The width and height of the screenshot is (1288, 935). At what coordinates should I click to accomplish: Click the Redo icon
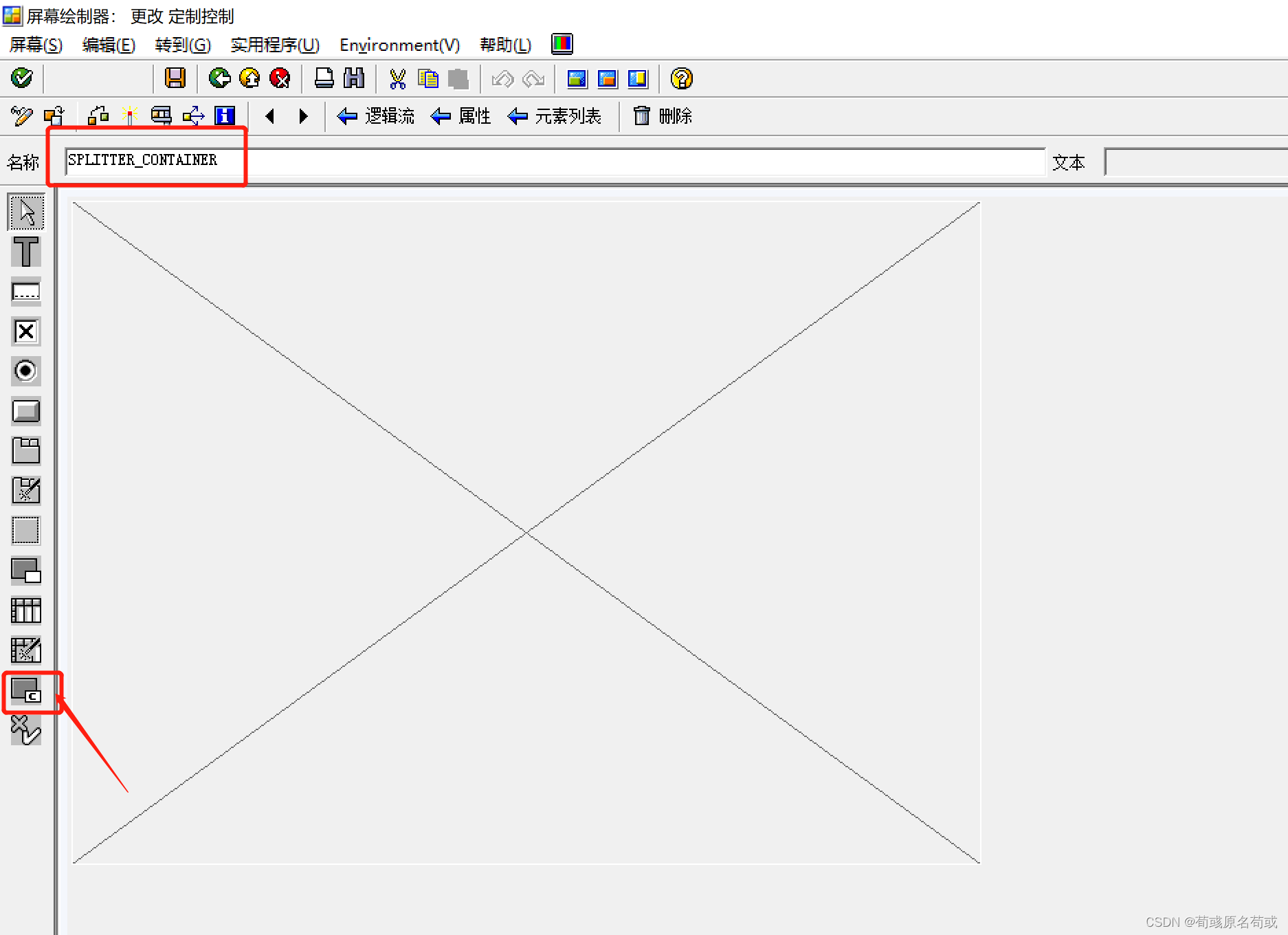(533, 78)
